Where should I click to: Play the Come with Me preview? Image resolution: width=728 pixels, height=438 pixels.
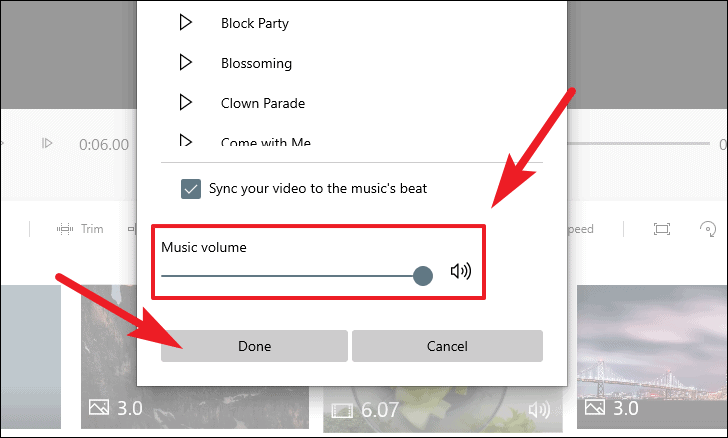tap(186, 140)
